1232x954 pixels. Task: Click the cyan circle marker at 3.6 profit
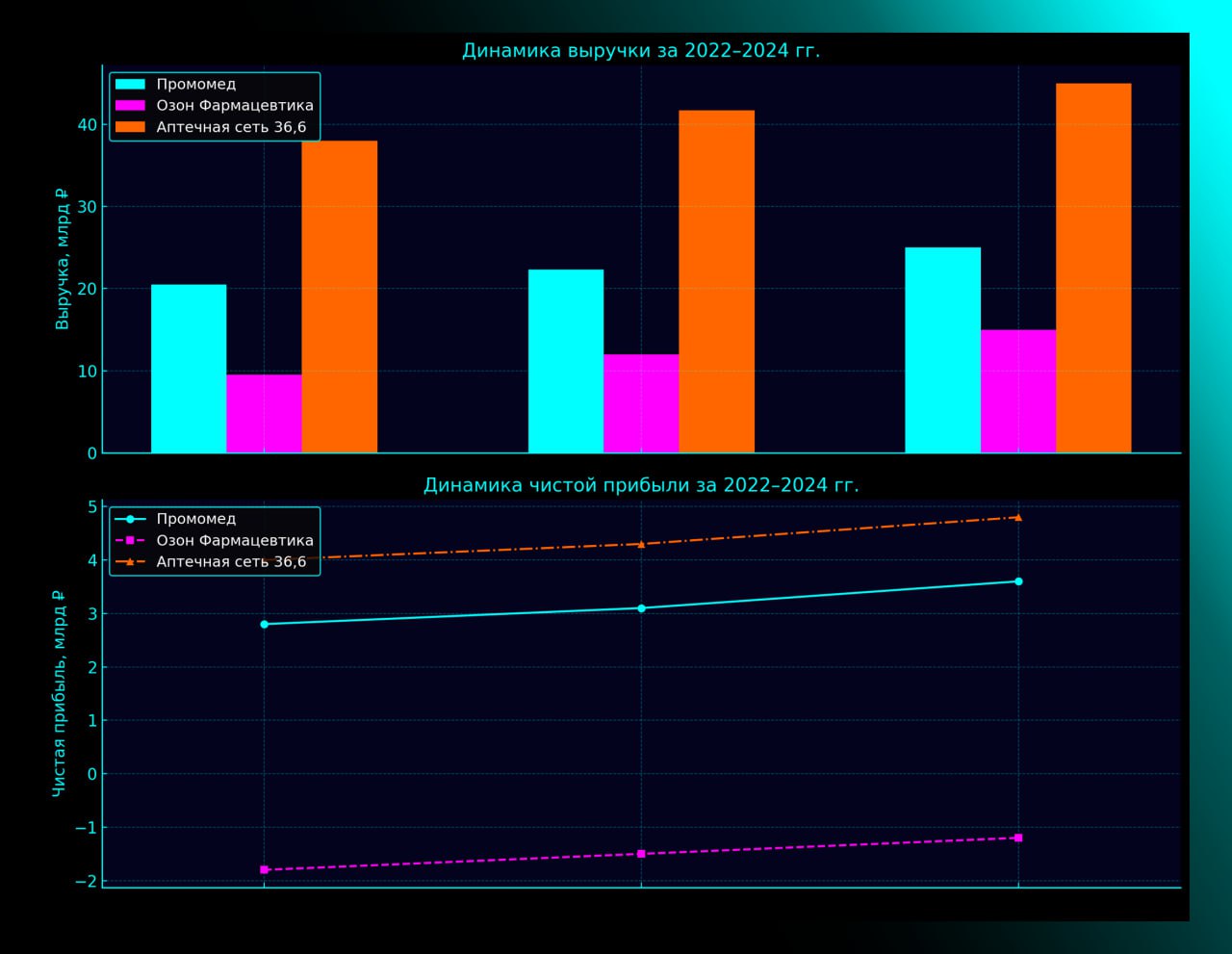[x=1018, y=581]
